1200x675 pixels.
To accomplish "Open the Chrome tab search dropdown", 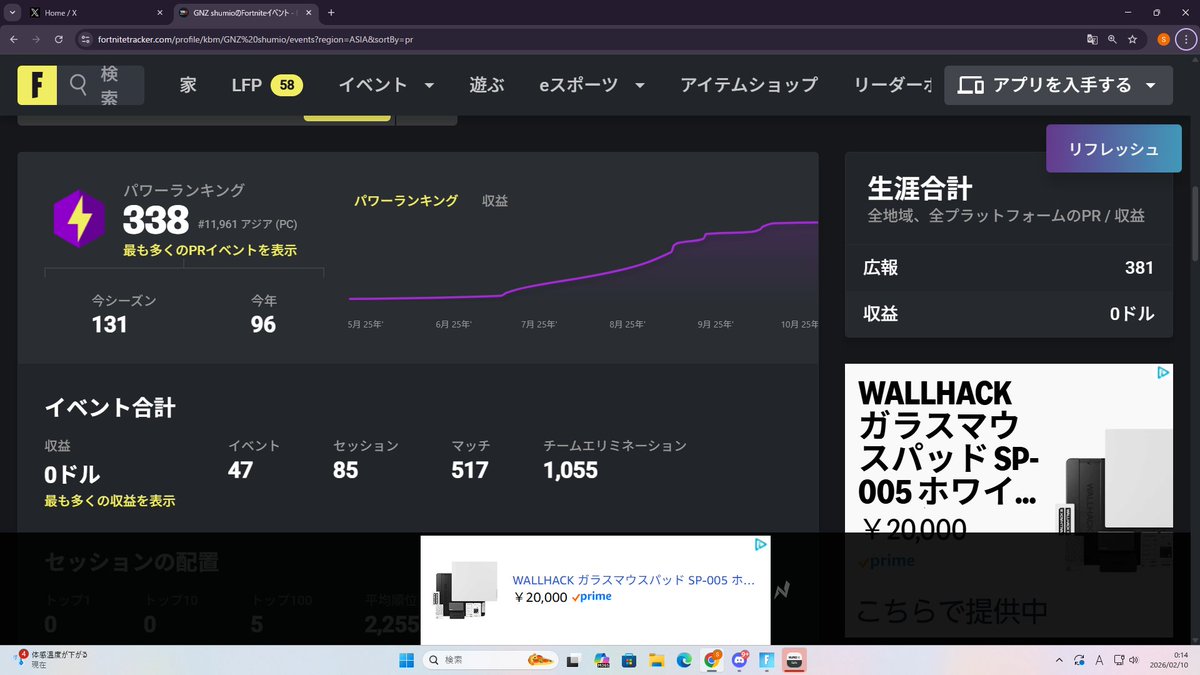I will 13,12.
